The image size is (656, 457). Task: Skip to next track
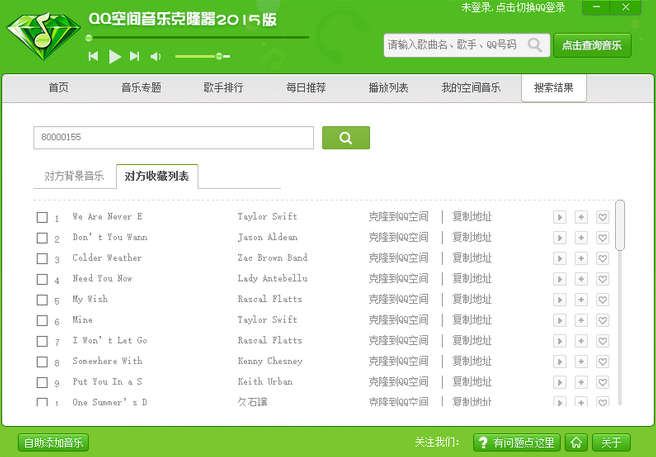point(134,56)
